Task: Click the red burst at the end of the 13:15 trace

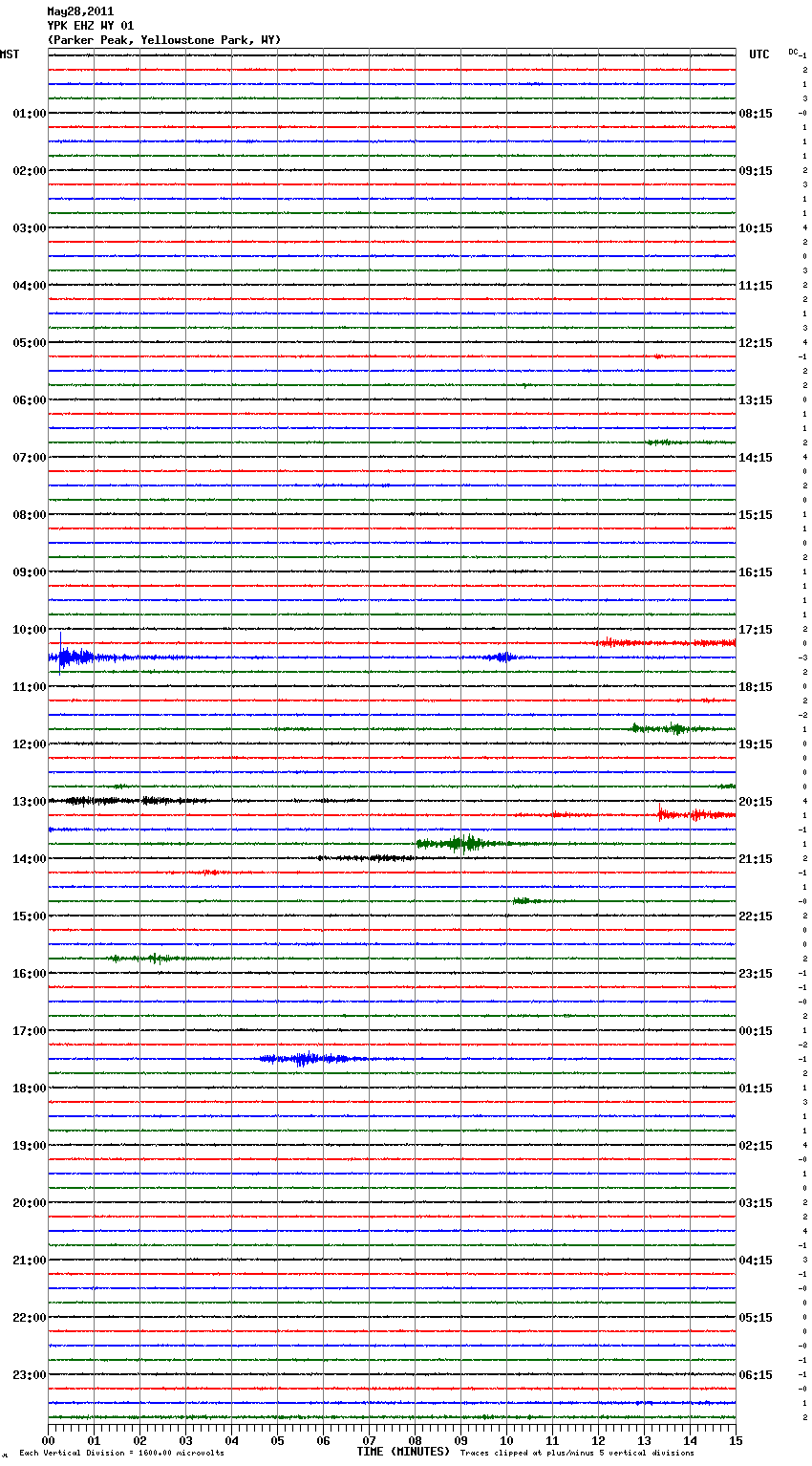Action: coord(695,814)
